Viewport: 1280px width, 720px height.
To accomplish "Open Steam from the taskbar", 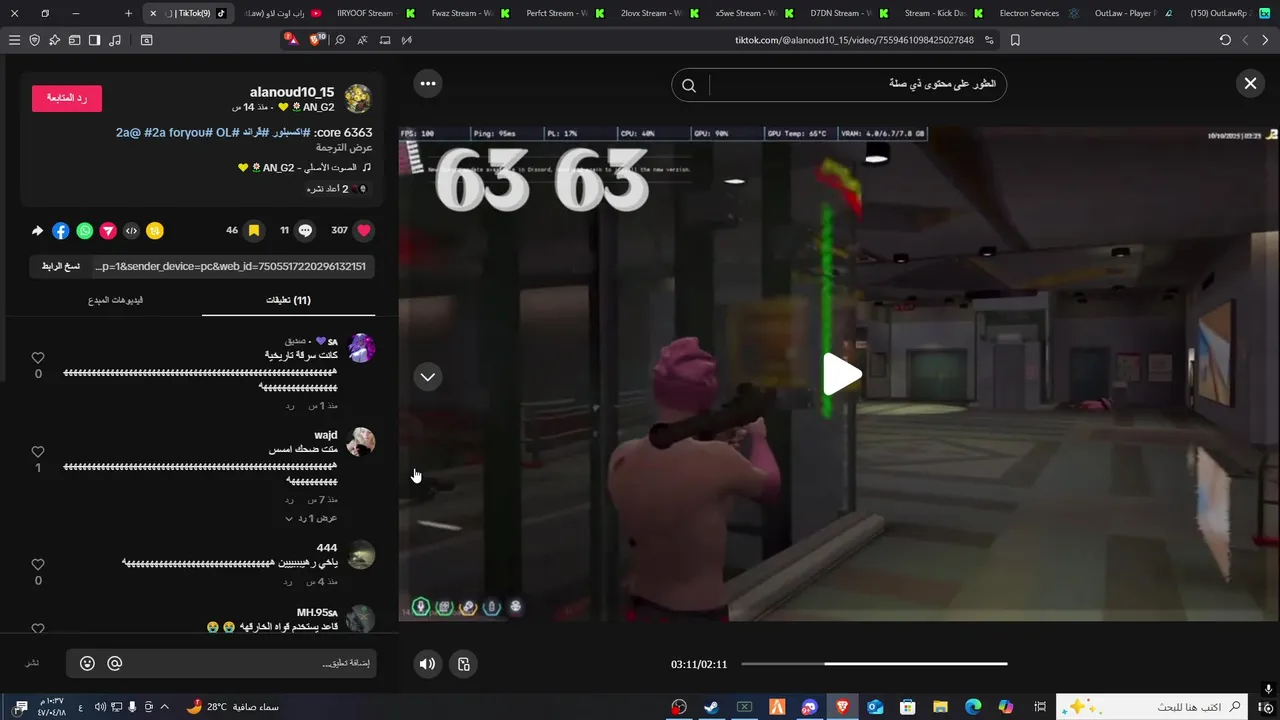I will tap(711, 707).
